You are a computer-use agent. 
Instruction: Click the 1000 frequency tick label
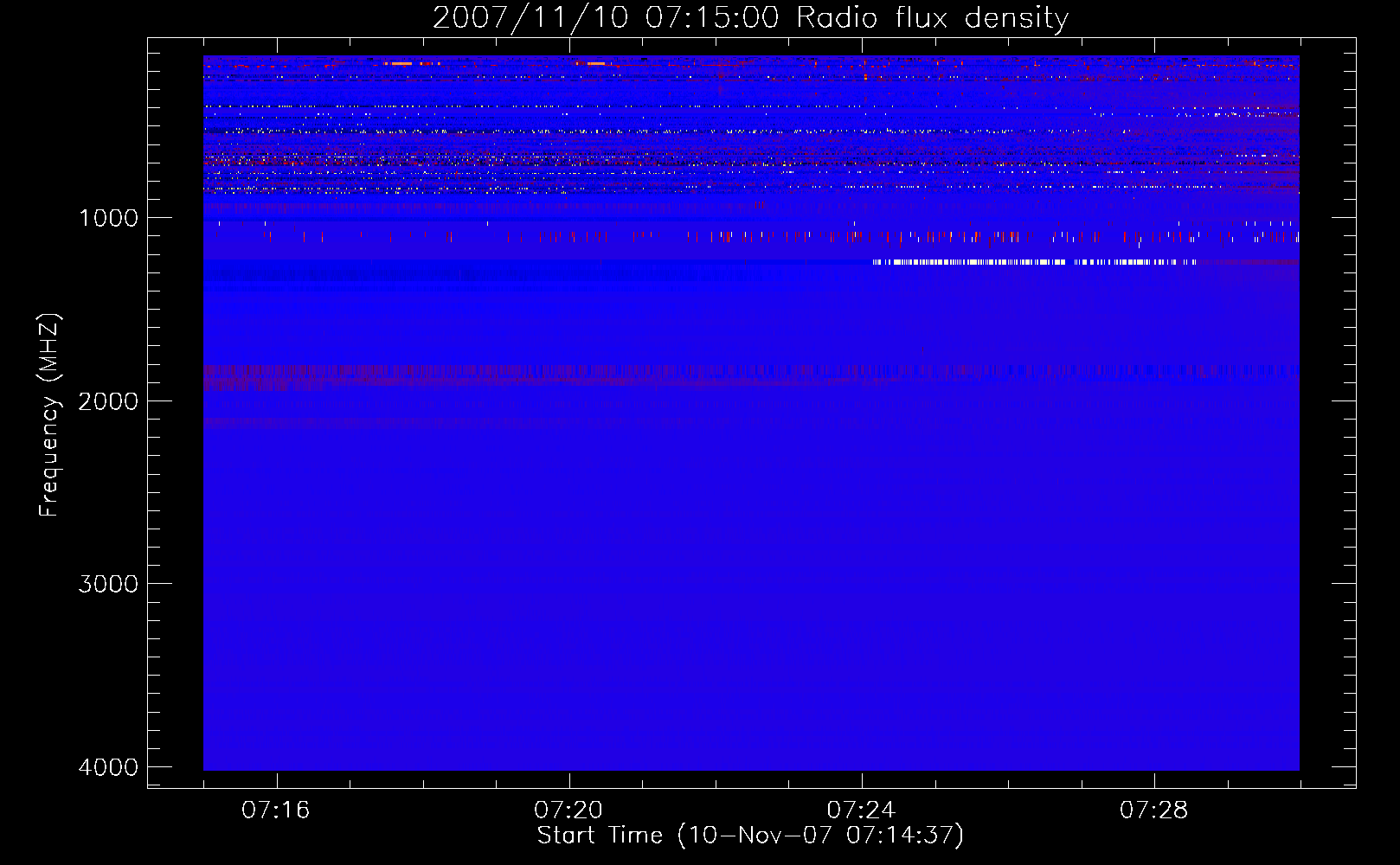(x=109, y=218)
